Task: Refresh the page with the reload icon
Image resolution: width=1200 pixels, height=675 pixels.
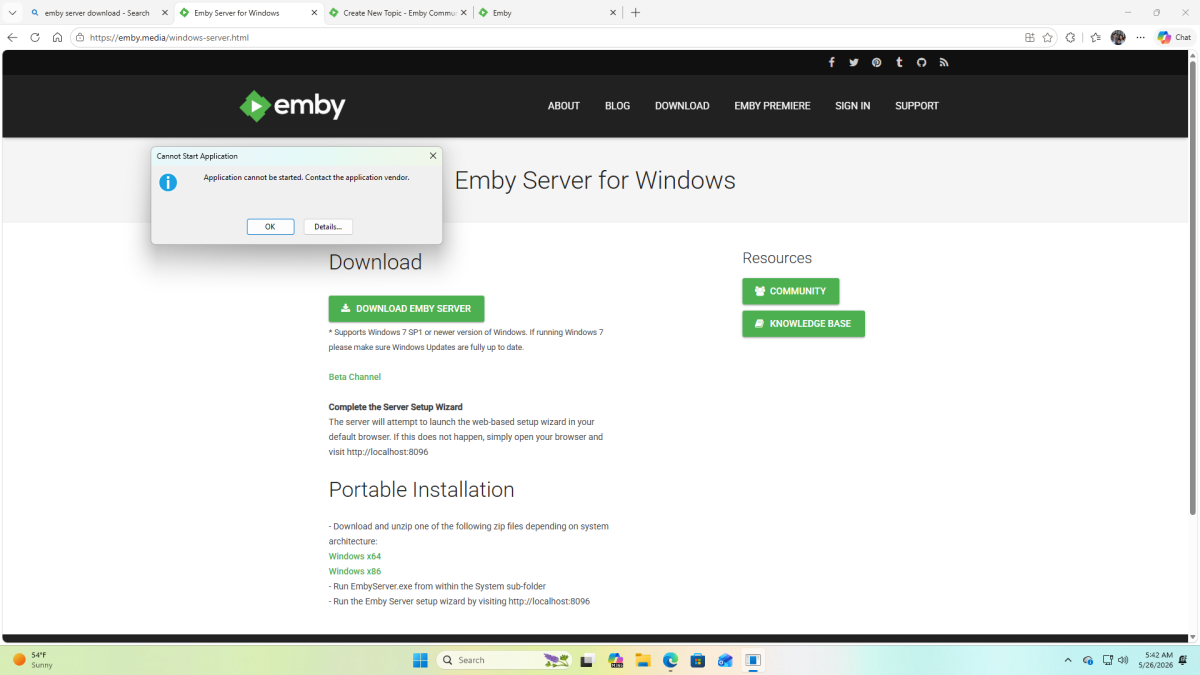Action: pyautogui.click(x=35, y=37)
